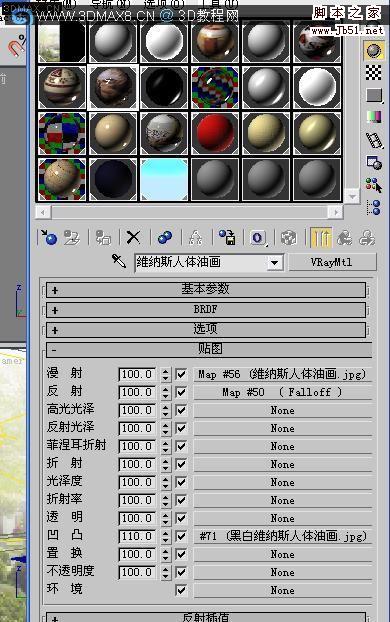The height and width of the screenshot is (622, 390).
Task: Select the light blue sample slot
Action: click(x=164, y=180)
